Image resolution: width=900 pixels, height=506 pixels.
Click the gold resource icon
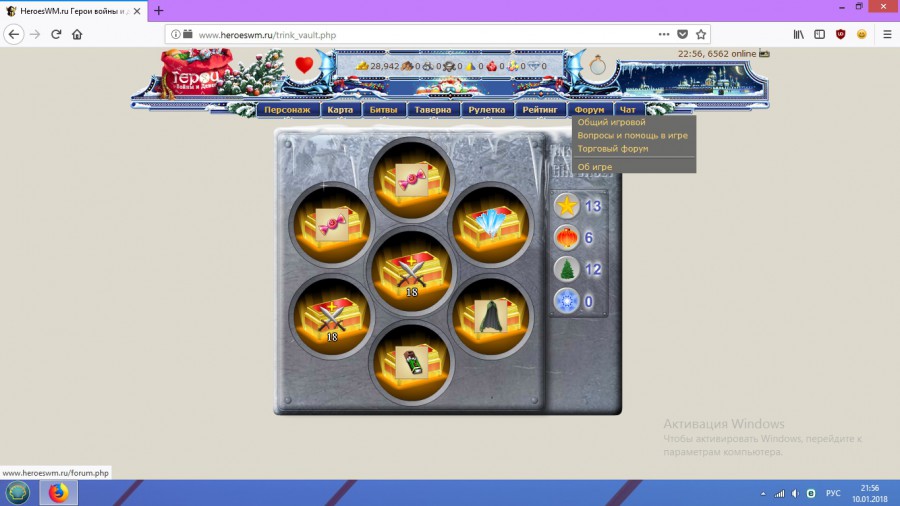(362, 66)
